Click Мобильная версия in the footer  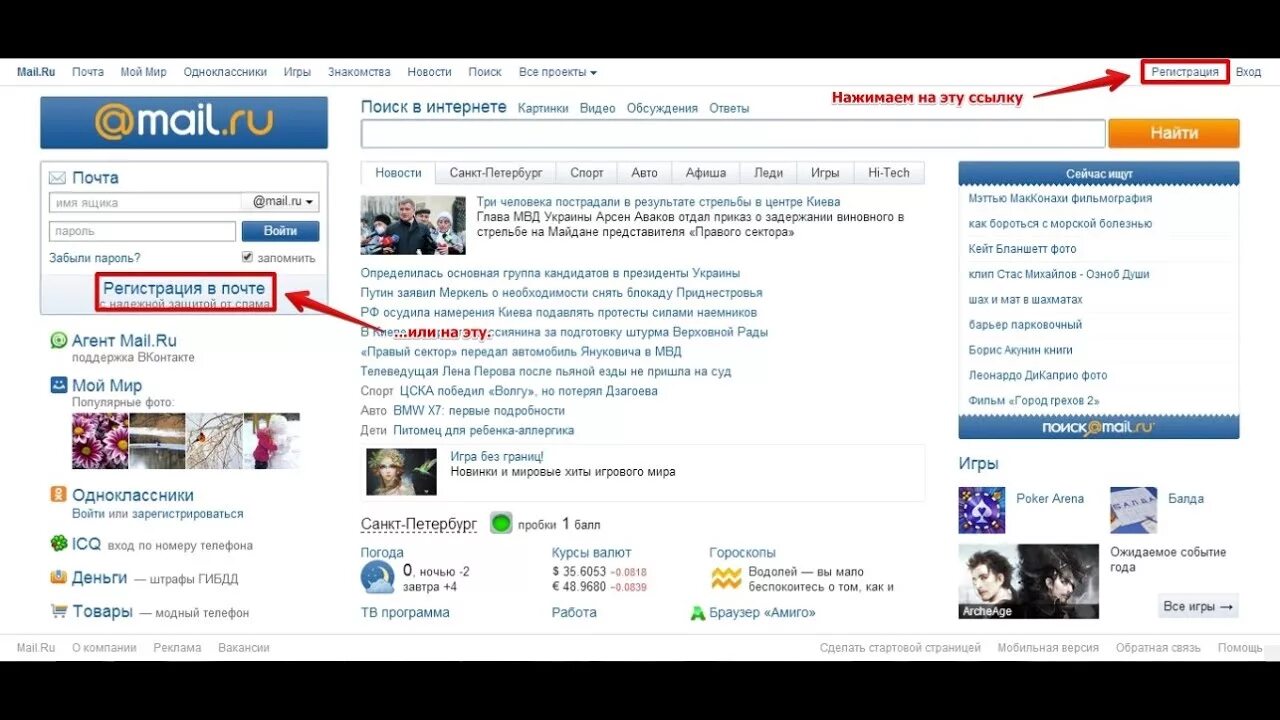(x=1048, y=648)
